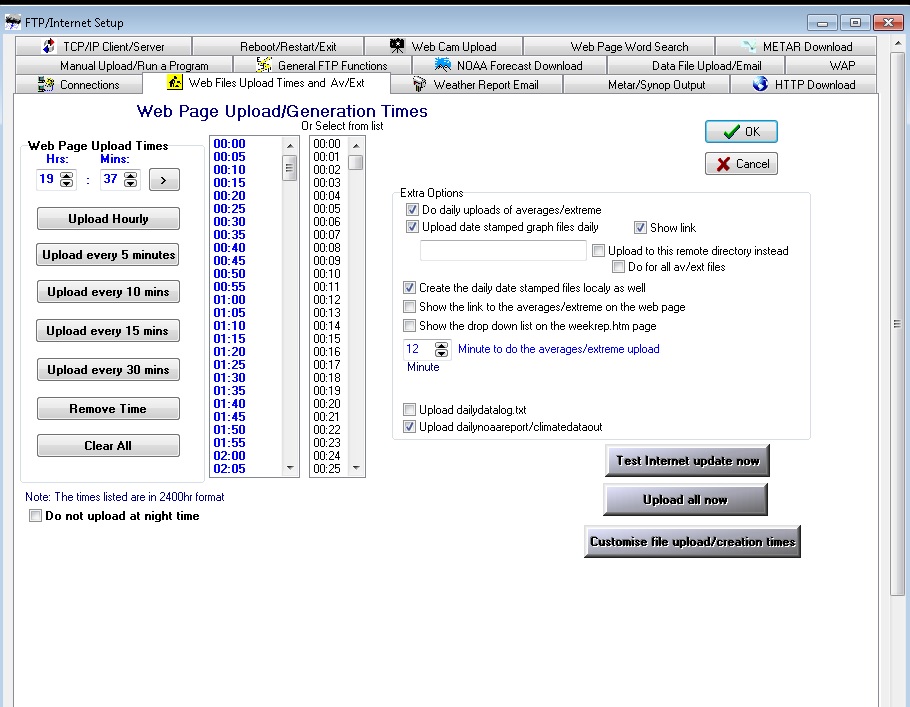The height and width of the screenshot is (707, 910).
Task: Uncheck Do daily uploads of averages/extreme
Action: click(x=412, y=210)
